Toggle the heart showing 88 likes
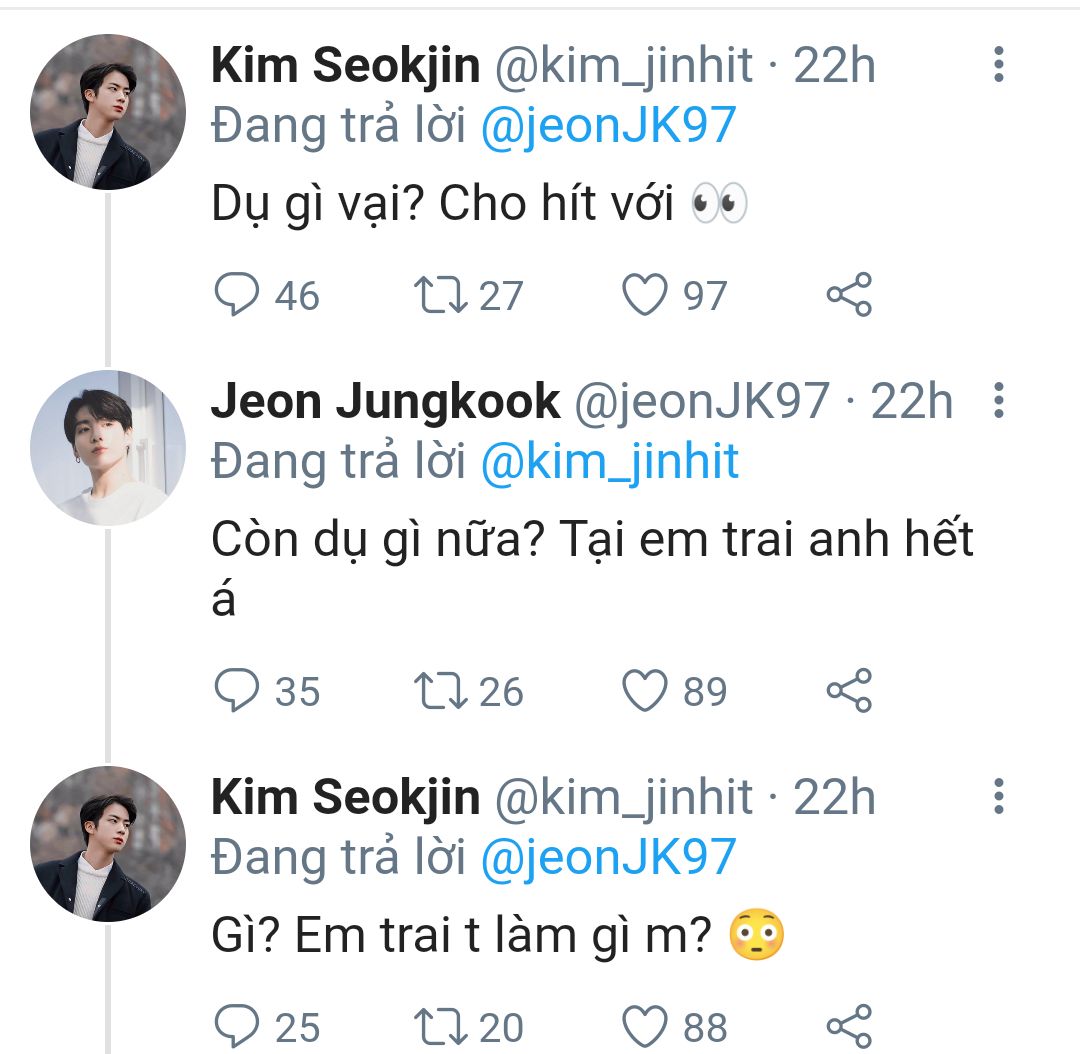 coord(645,1026)
